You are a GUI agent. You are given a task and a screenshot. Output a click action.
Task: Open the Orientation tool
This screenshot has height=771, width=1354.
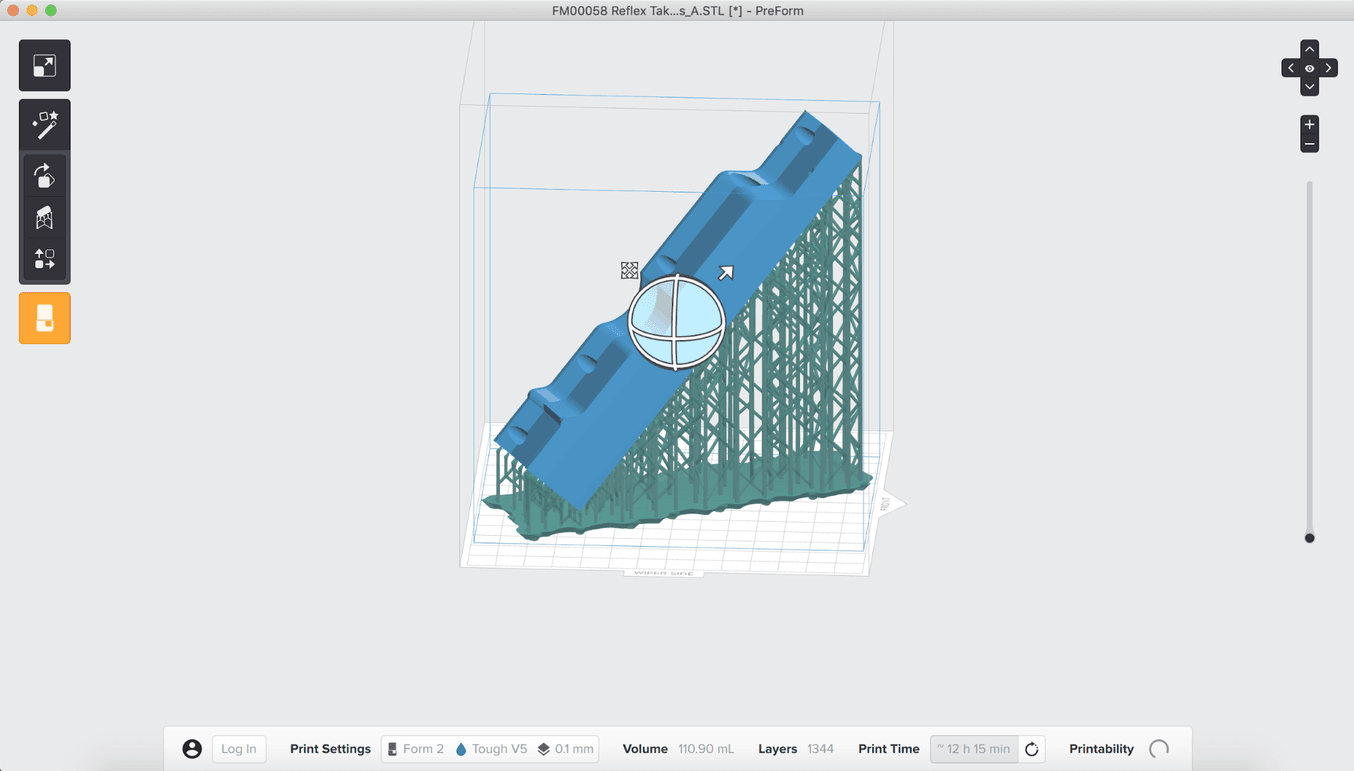(45, 176)
